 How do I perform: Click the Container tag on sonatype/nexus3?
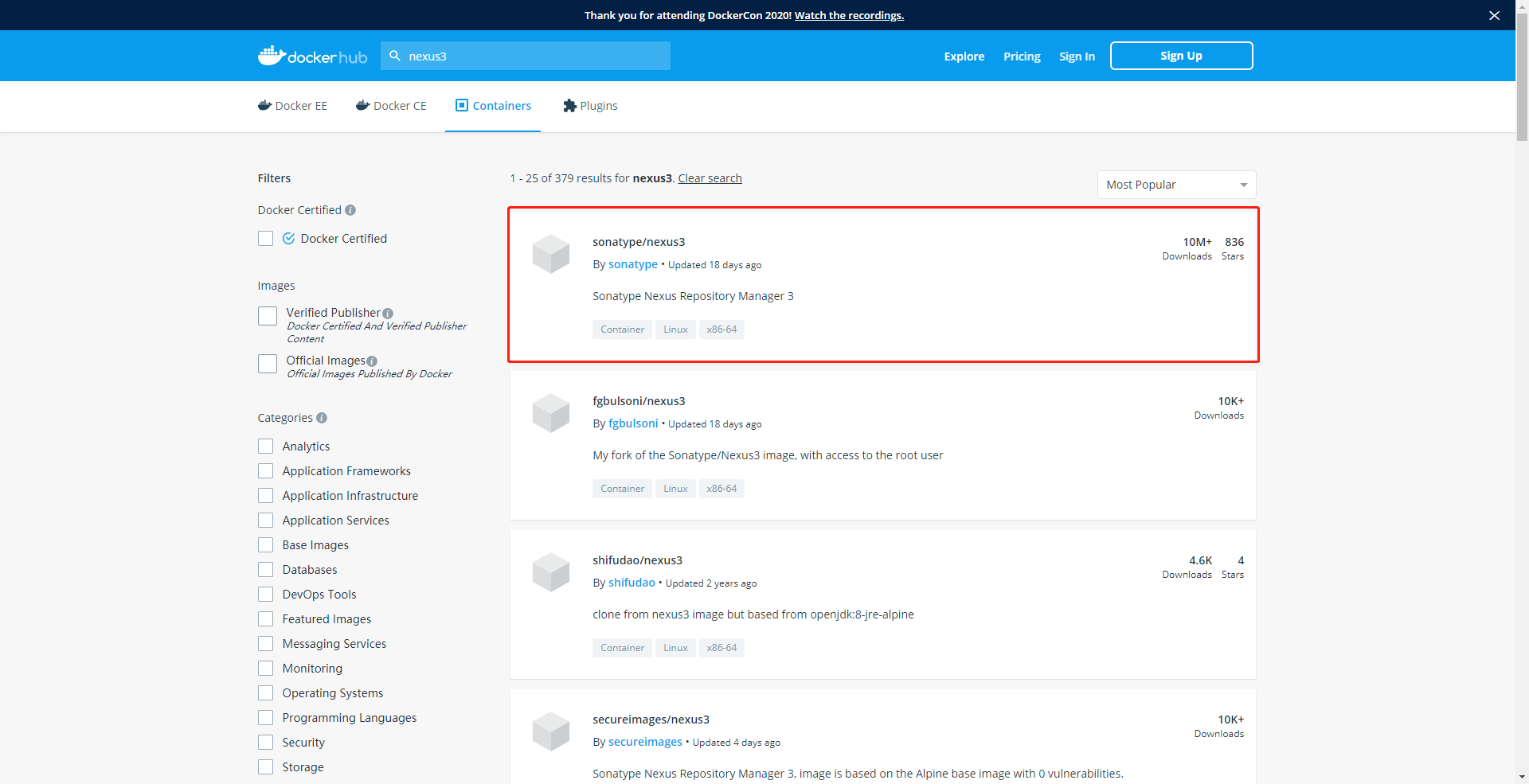point(622,330)
